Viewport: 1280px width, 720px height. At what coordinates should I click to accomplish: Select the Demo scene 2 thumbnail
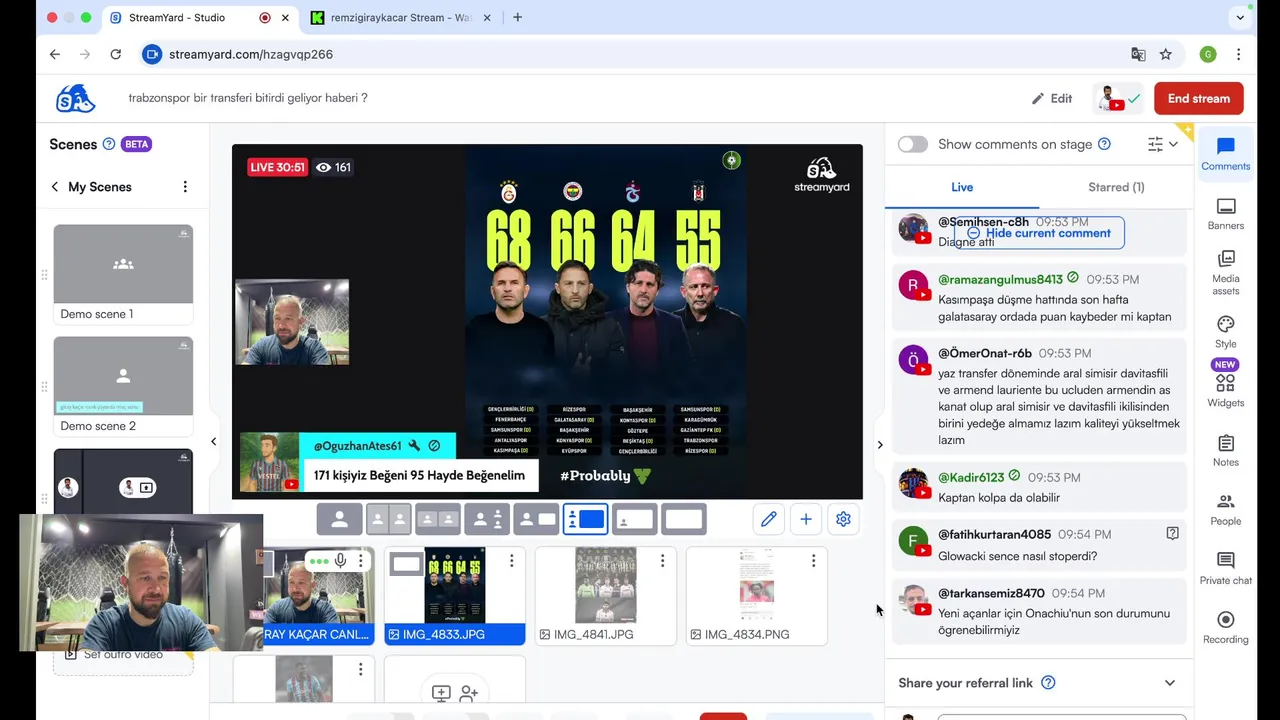click(123, 376)
